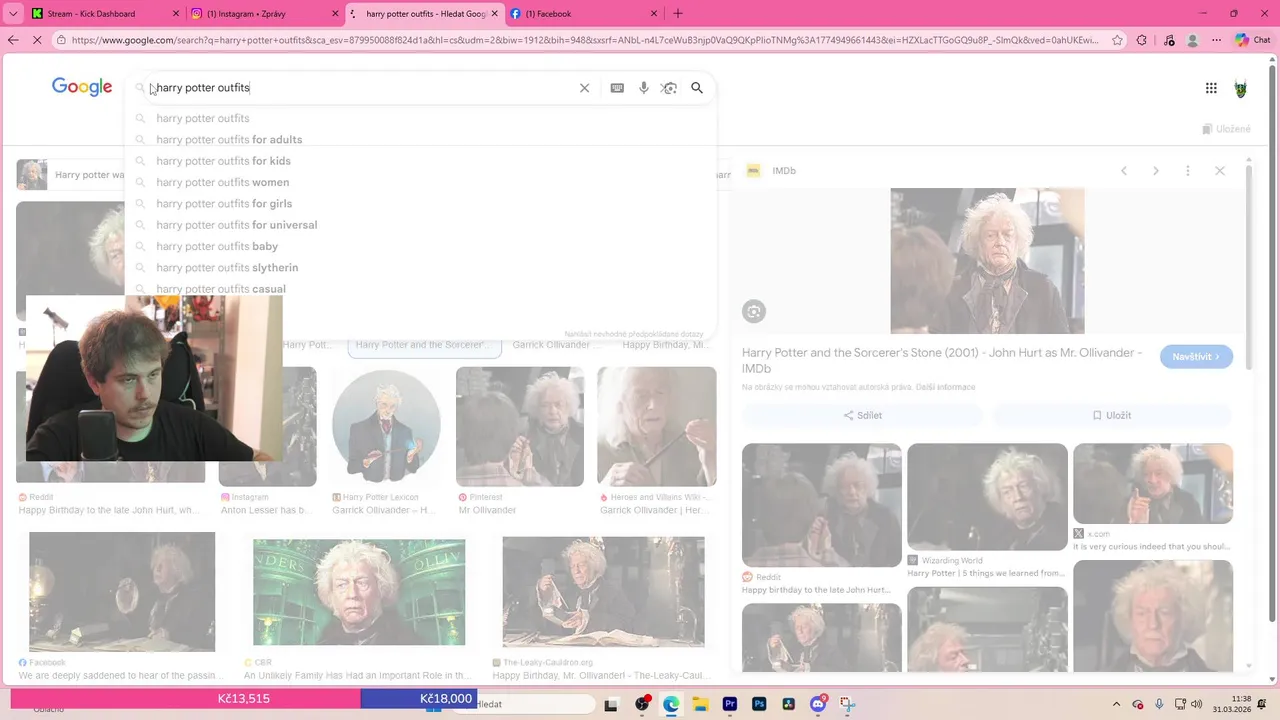Viewport: 1280px width, 720px height.
Task: Open the Google apps grid
Action: (x=1211, y=88)
